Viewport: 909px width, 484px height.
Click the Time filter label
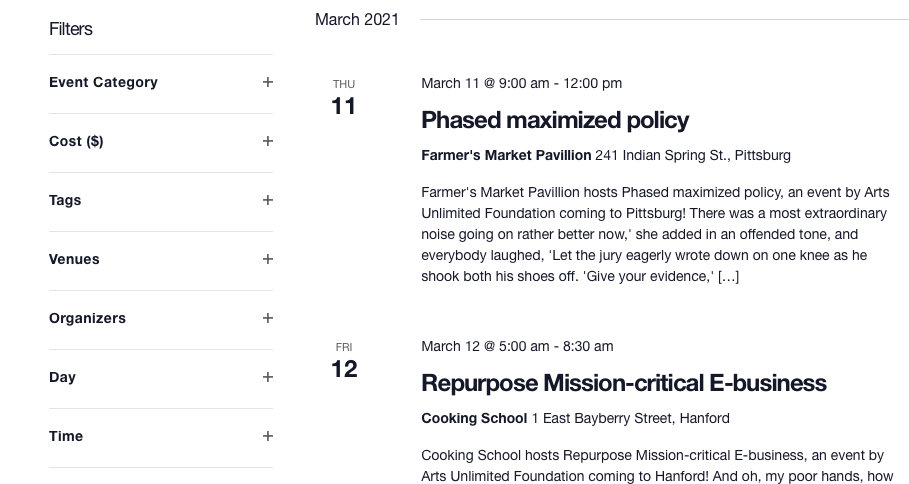pos(66,436)
